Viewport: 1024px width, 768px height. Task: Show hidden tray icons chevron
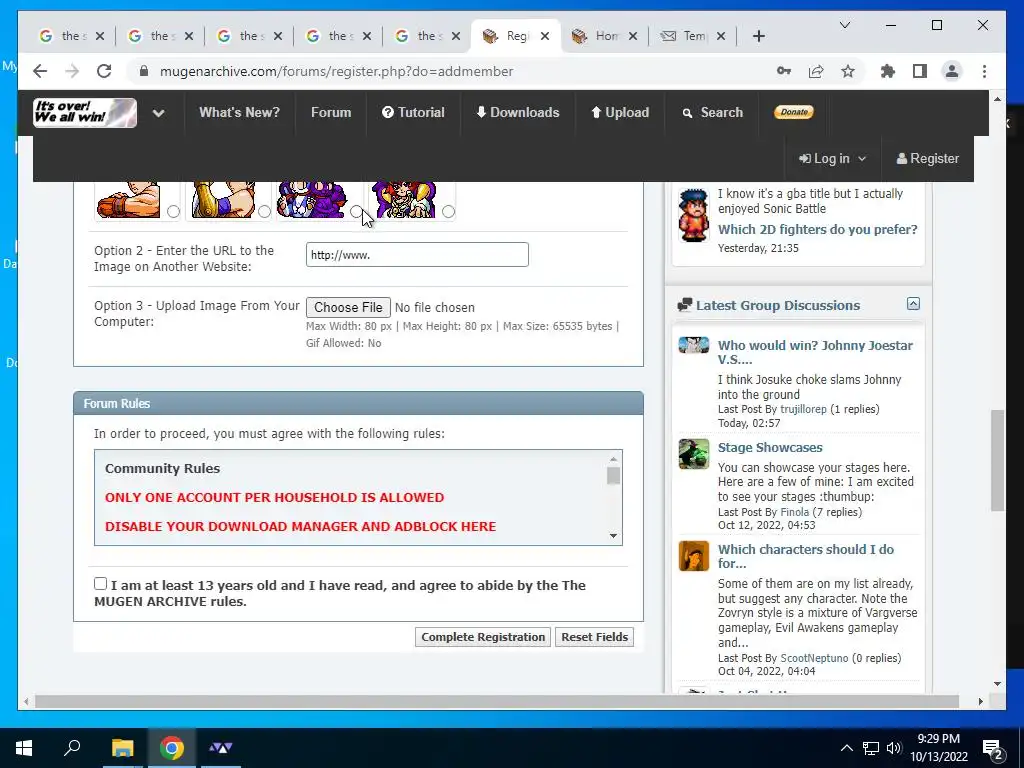(846, 748)
